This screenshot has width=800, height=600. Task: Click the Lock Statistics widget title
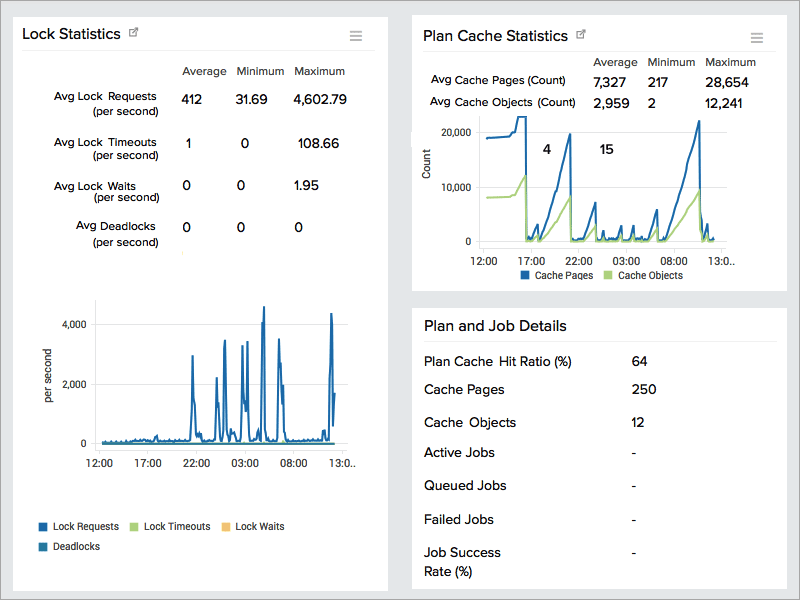pyautogui.click(x=72, y=33)
